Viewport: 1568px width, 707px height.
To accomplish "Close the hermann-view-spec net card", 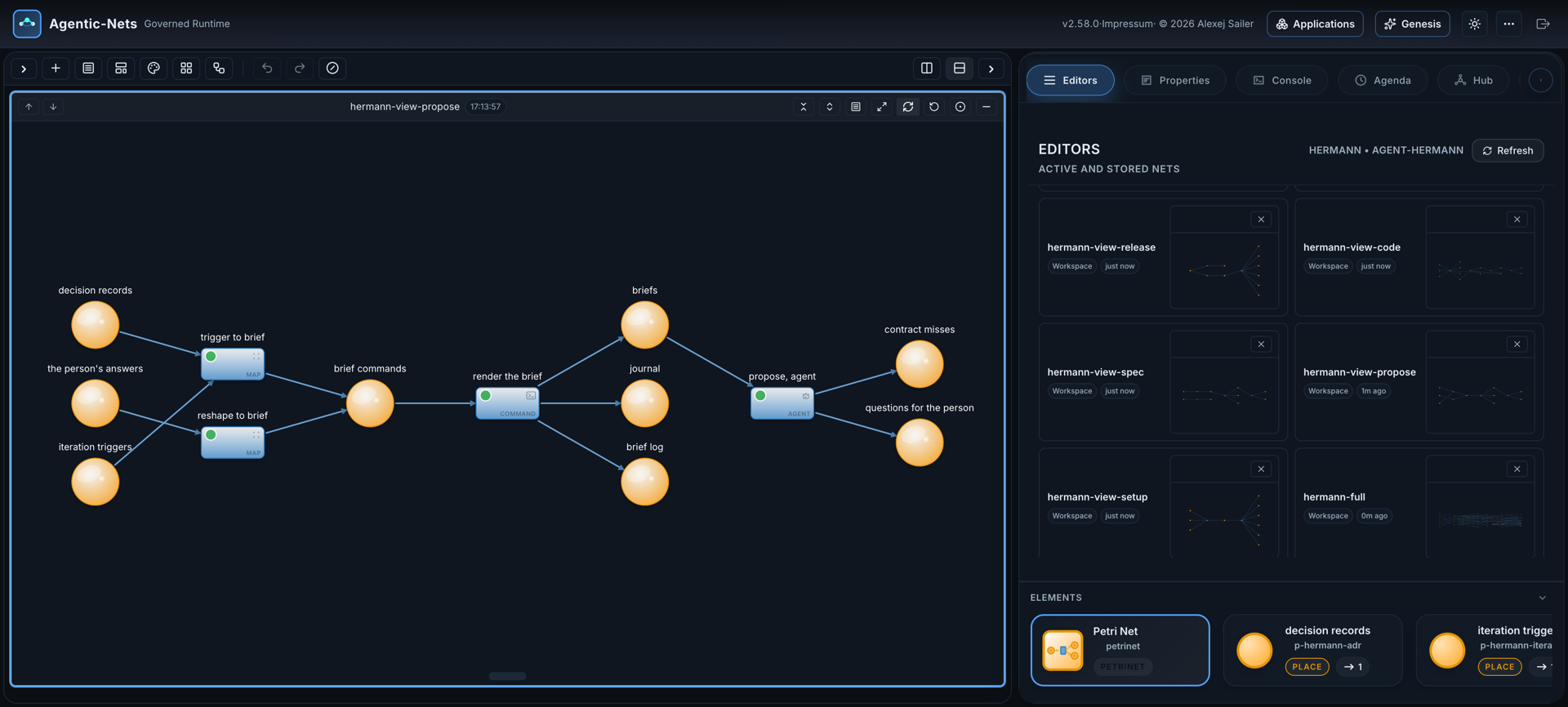I will click(x=1261, y=345).
